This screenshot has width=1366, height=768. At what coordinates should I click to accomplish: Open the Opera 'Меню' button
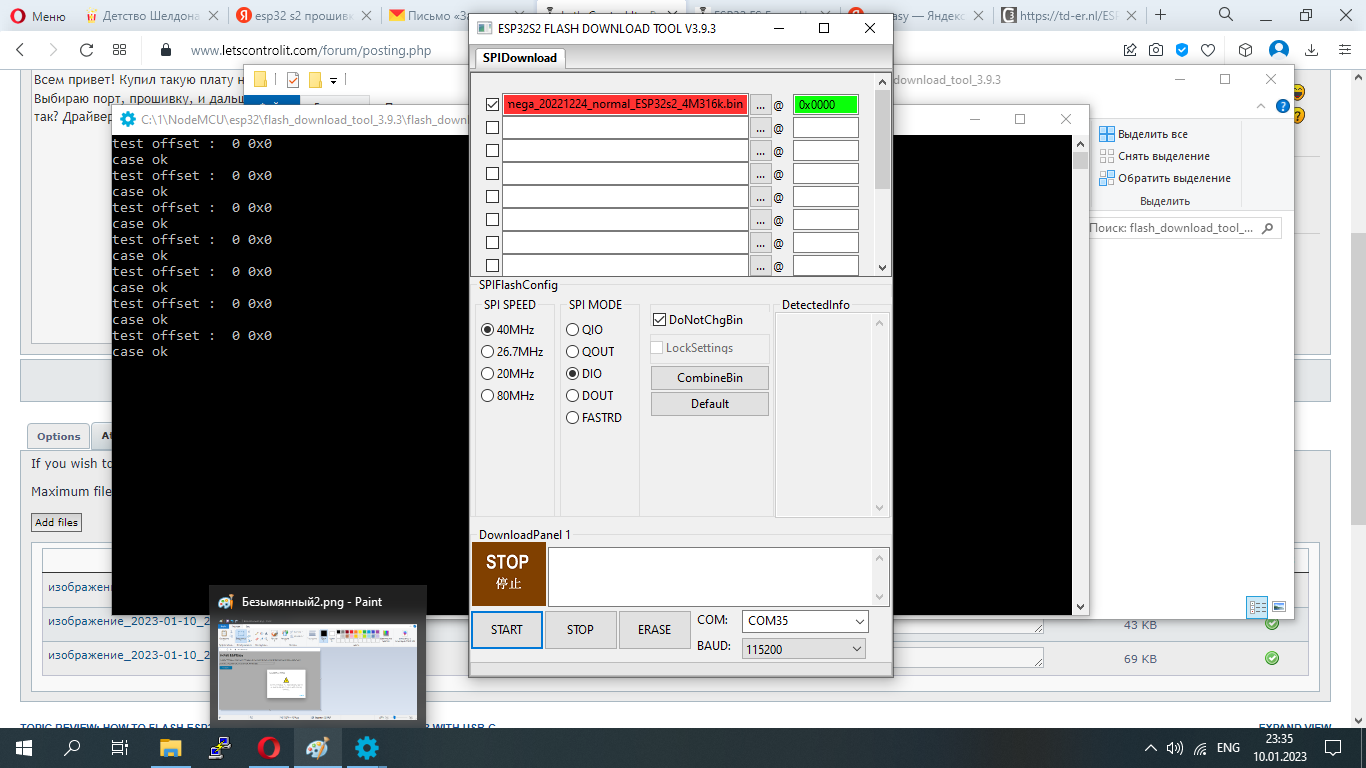point(38,16)
